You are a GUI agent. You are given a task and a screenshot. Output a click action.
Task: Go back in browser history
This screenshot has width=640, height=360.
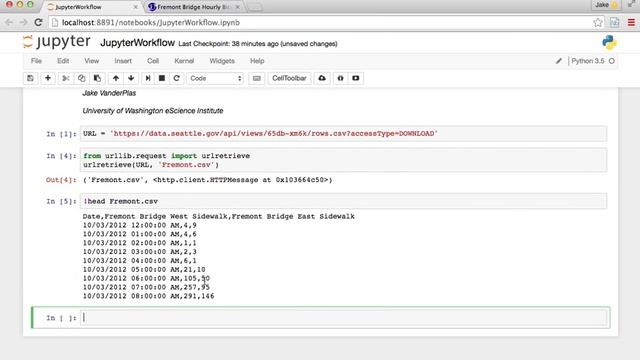pos(9,22)
